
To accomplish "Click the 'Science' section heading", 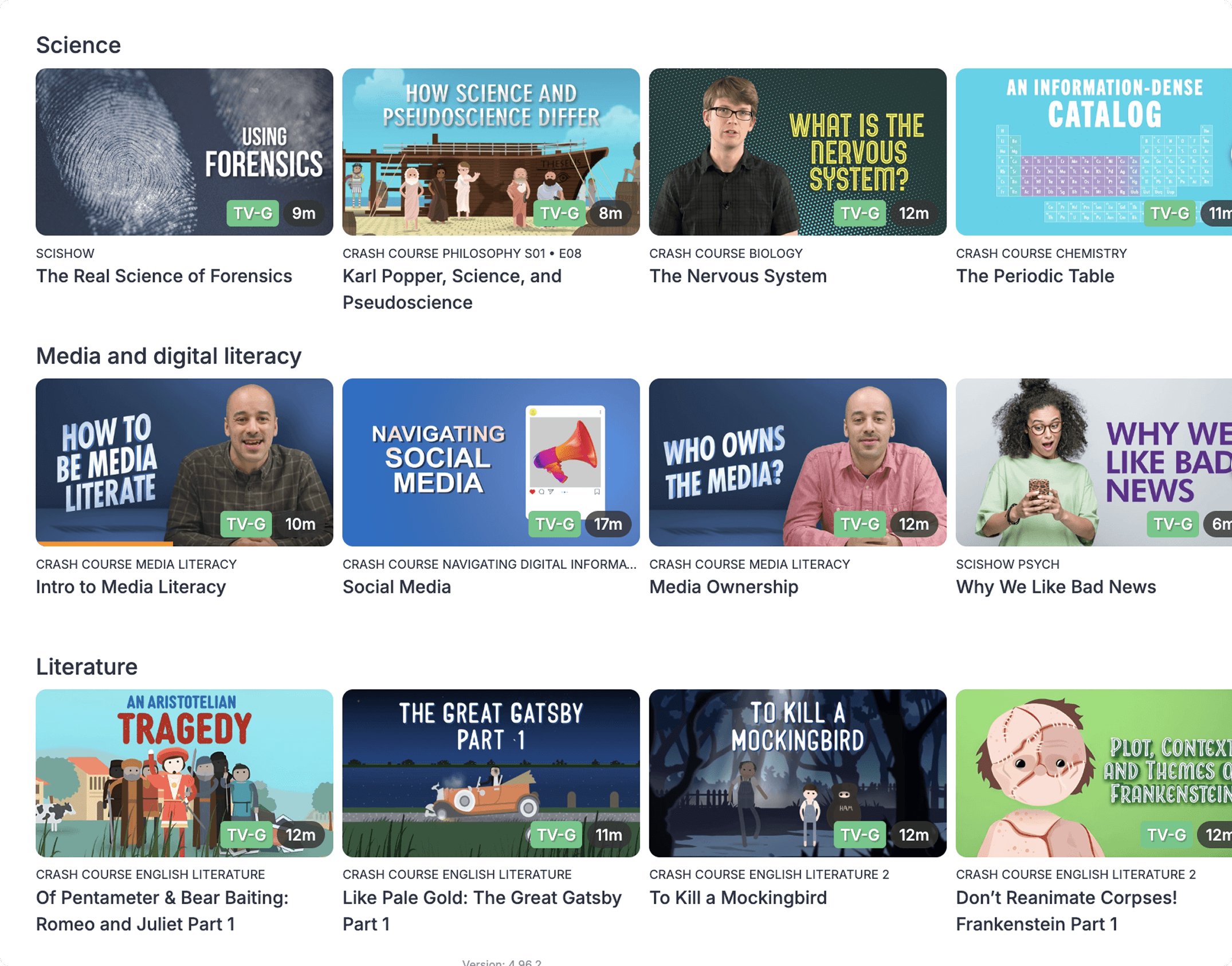I will pos(79,45).
